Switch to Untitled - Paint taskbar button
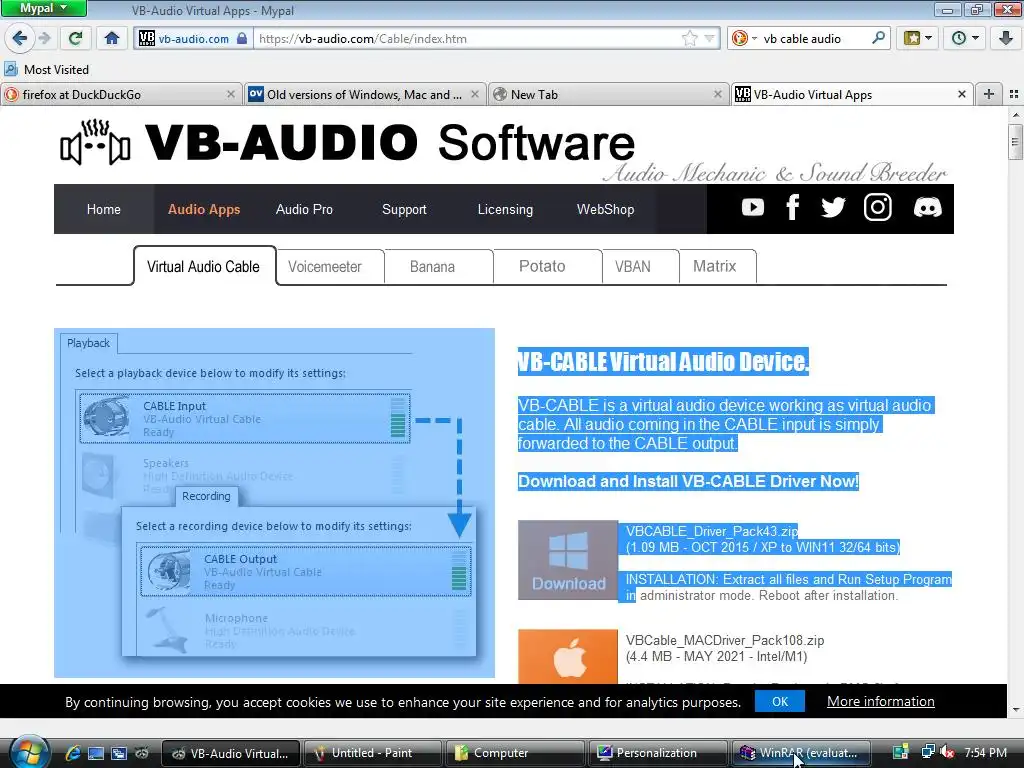 [371, 753]
